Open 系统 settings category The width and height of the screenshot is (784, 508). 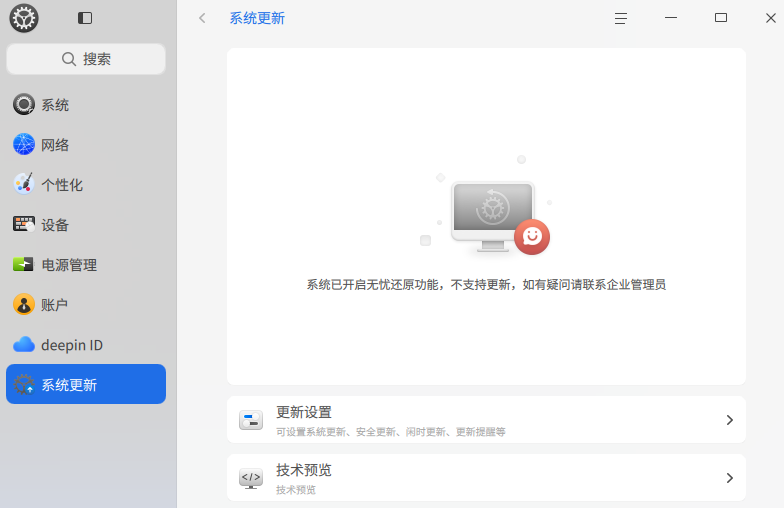pos(86,104)
